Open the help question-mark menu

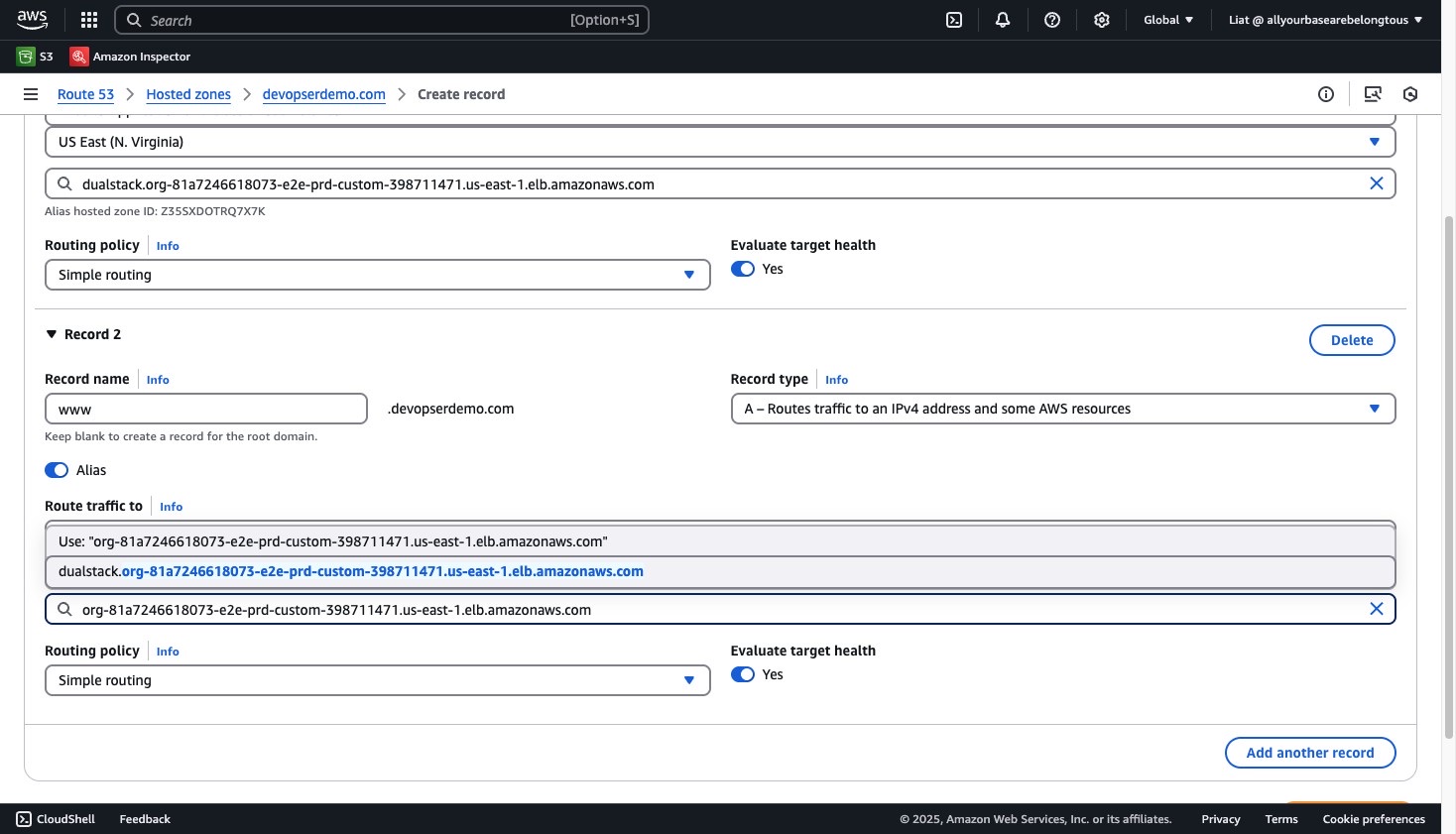pos(1052,20)
